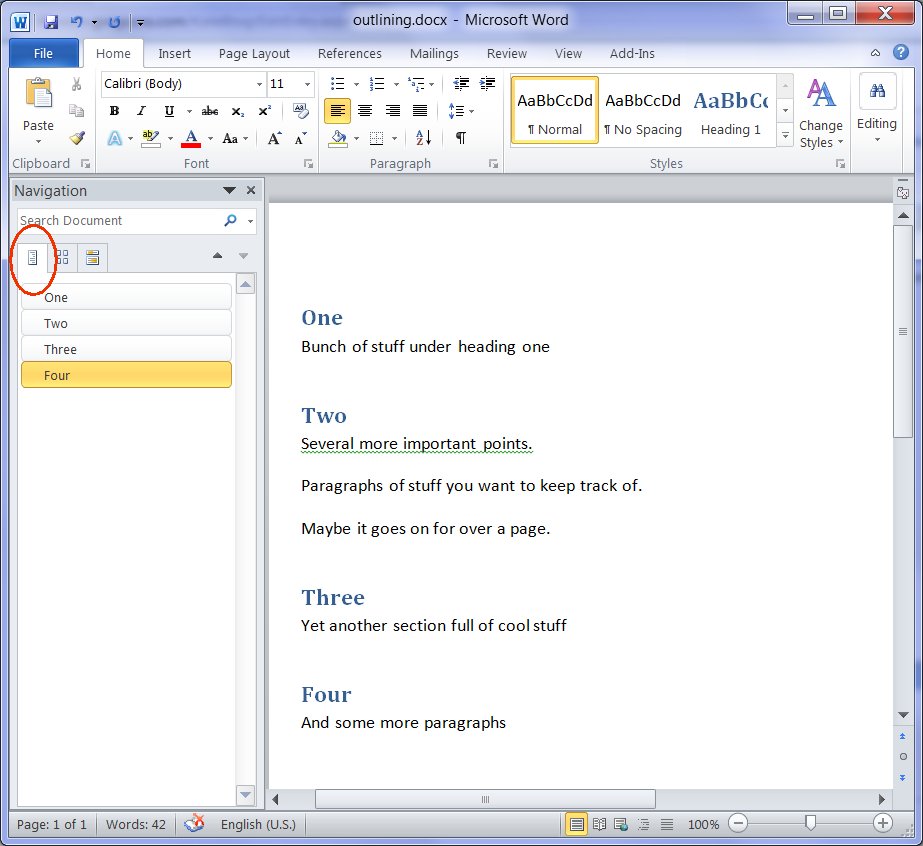Viewport: 923px width, 846px height.
Task: Toggle align text left
Action: (x=337, y=111)
